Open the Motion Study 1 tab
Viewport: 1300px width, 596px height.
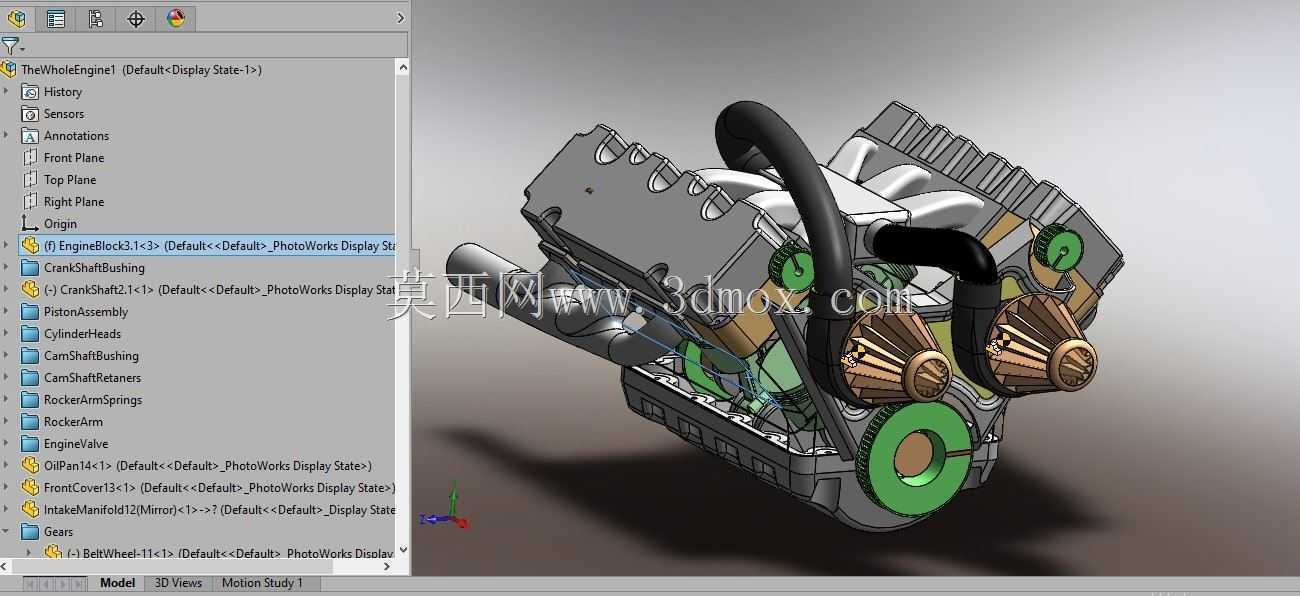coord(261,583)
